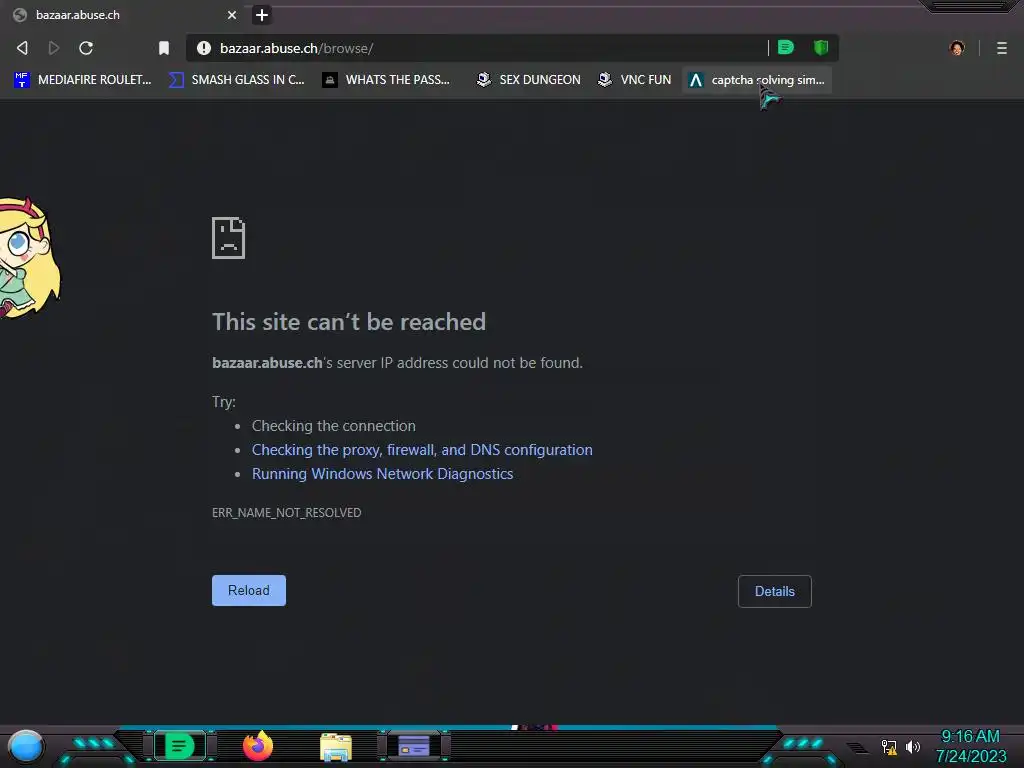The height and width of the screenshot is (768, 1024).
Task: Open Running Windows Network Diagnostics link
Action: [x=383, y=473]
